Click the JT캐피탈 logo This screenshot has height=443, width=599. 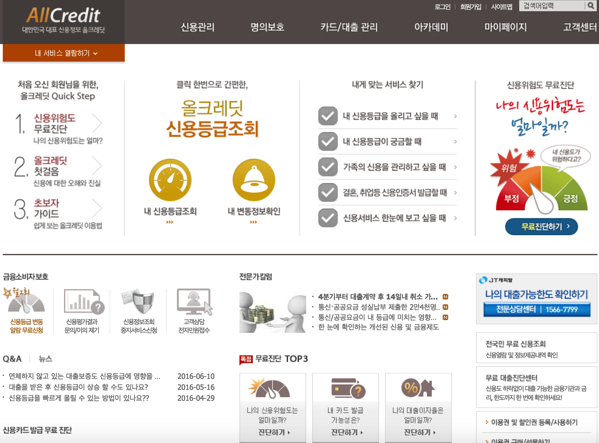click(x=496, y=280)
